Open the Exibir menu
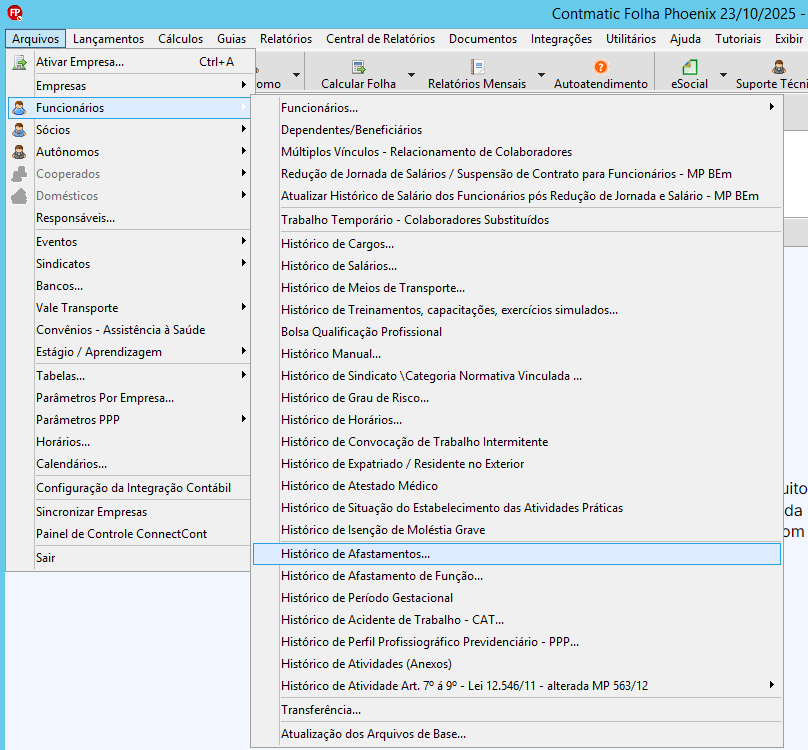Screen dimensions: 808x750 (788, 39)
